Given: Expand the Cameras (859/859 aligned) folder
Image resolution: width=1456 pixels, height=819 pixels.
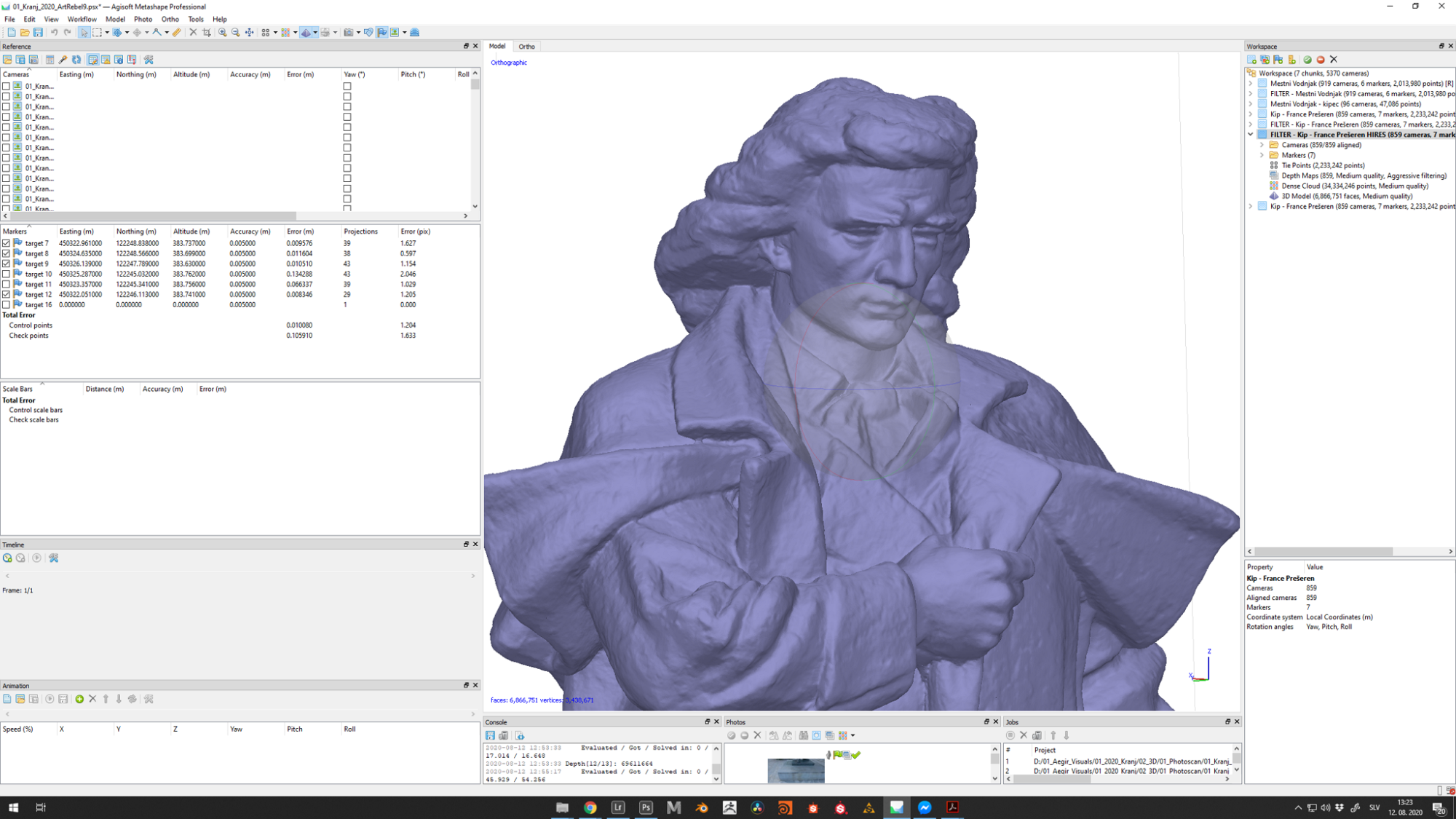Looking at the screenshot, I should click(x=1262, y=145).
